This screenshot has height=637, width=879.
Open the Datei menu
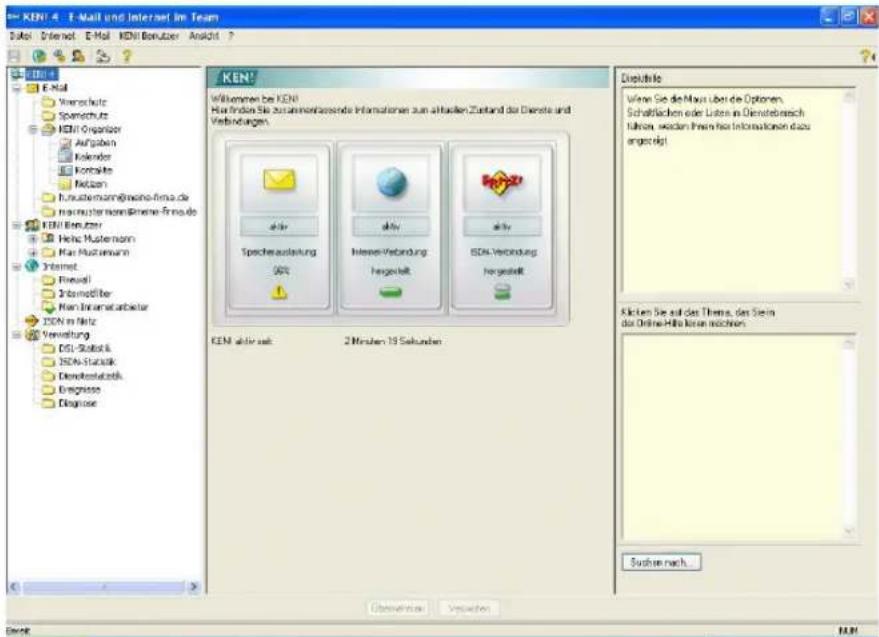point(20,36)
